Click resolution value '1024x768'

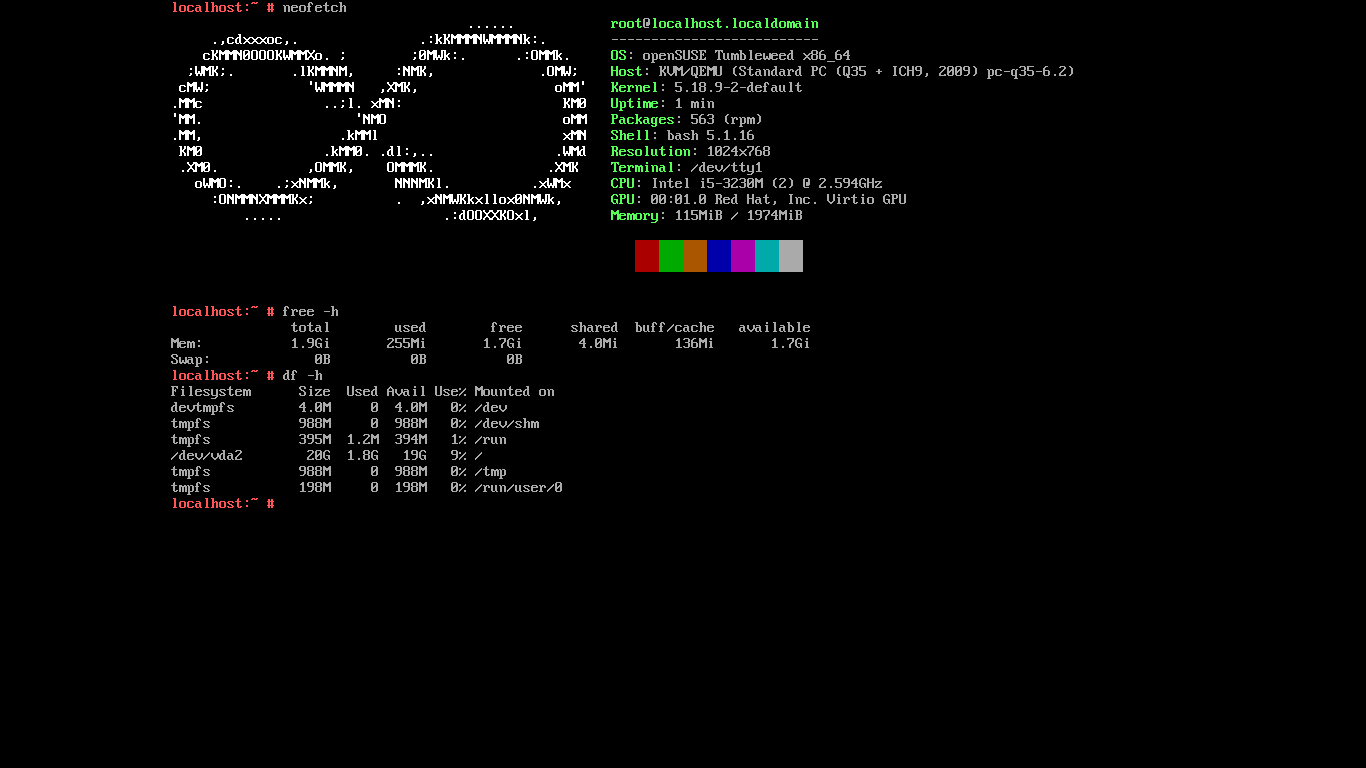pos(739,152)
